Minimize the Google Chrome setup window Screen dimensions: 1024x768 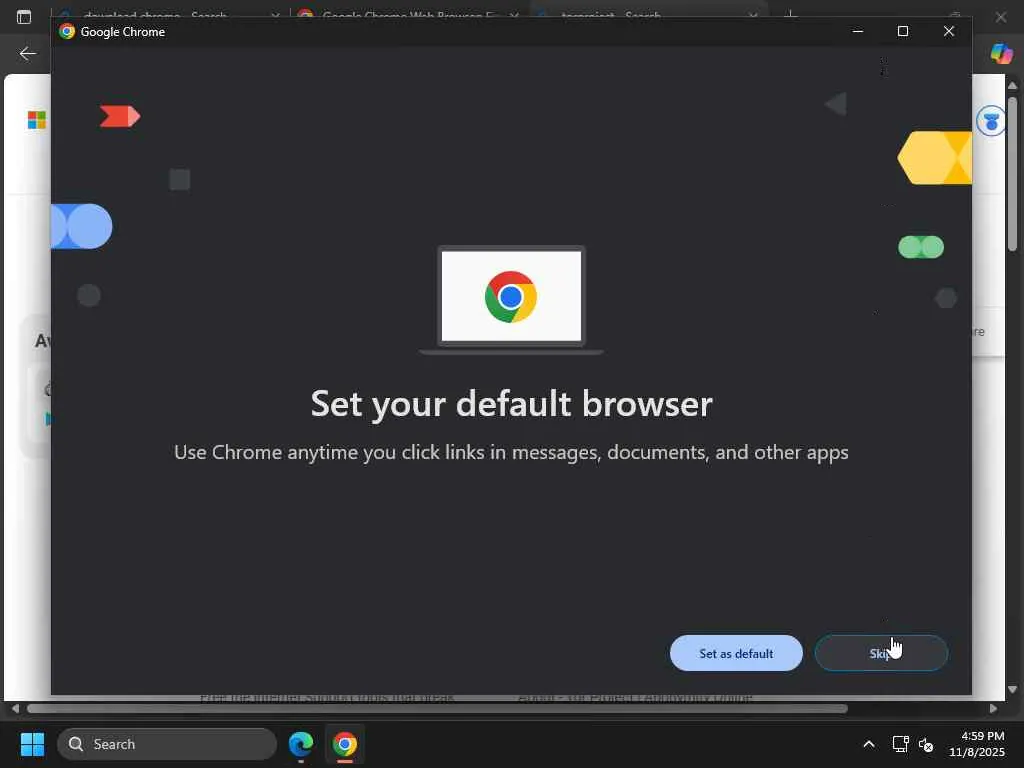pos(858,31)
